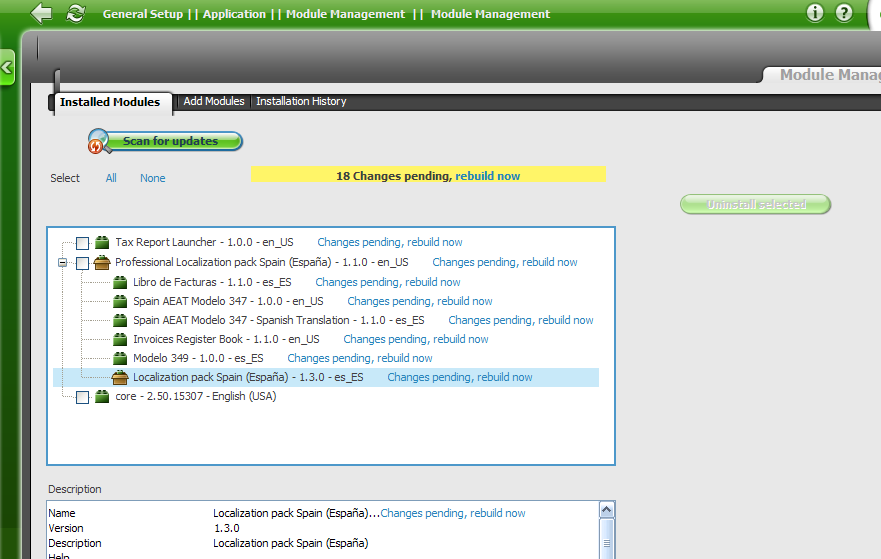Tick the core module checkbox

[x=82, y=397]
